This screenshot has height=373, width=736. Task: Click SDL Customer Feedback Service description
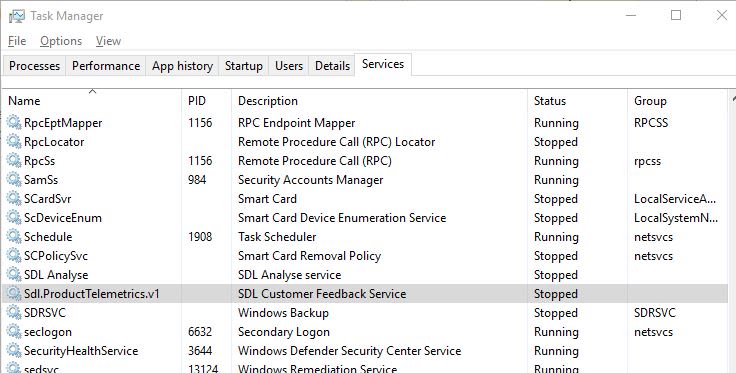pyautogui.click(x=322, y=294)
